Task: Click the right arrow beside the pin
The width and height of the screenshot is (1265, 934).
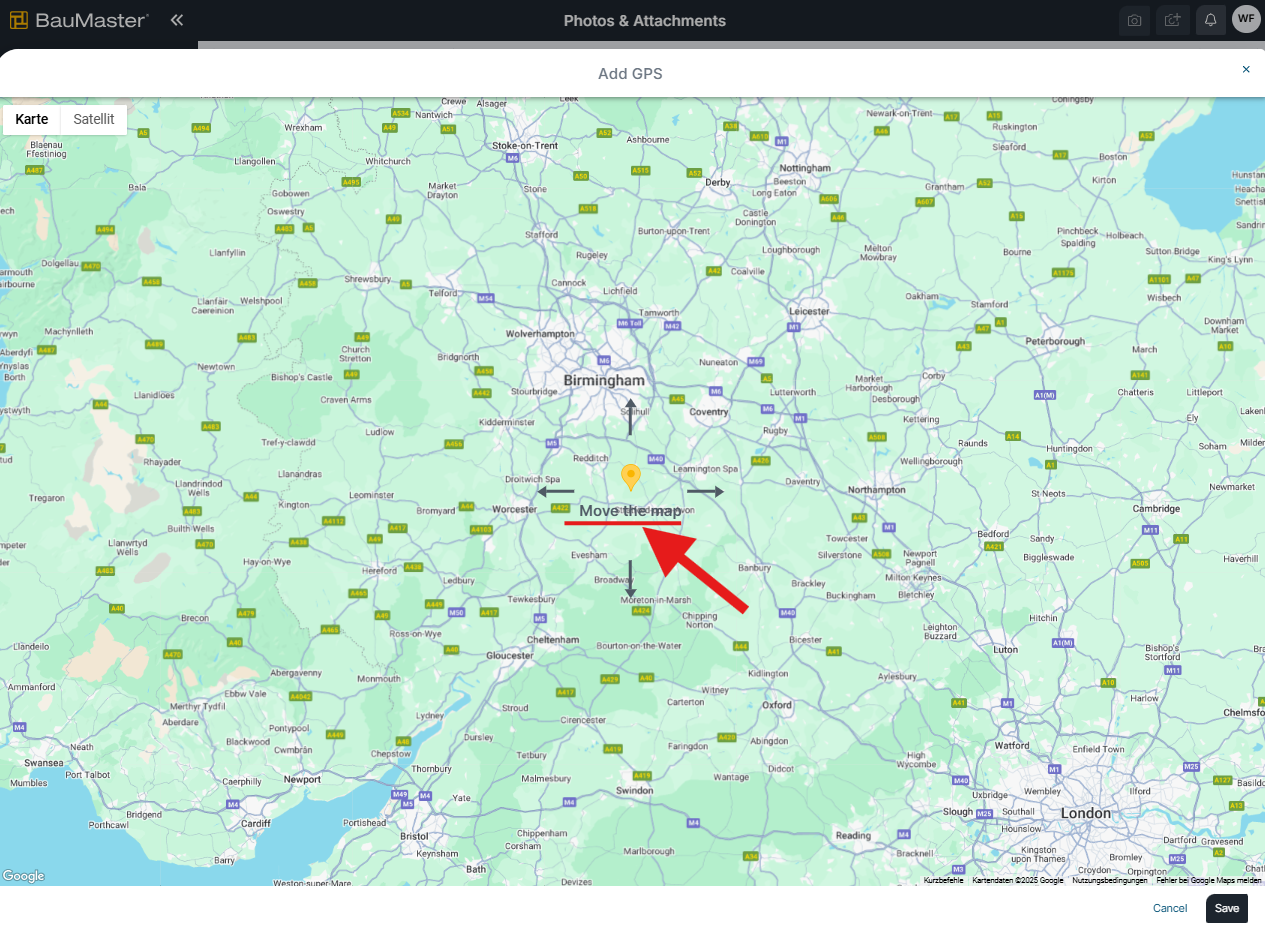Action: point(705,491)
